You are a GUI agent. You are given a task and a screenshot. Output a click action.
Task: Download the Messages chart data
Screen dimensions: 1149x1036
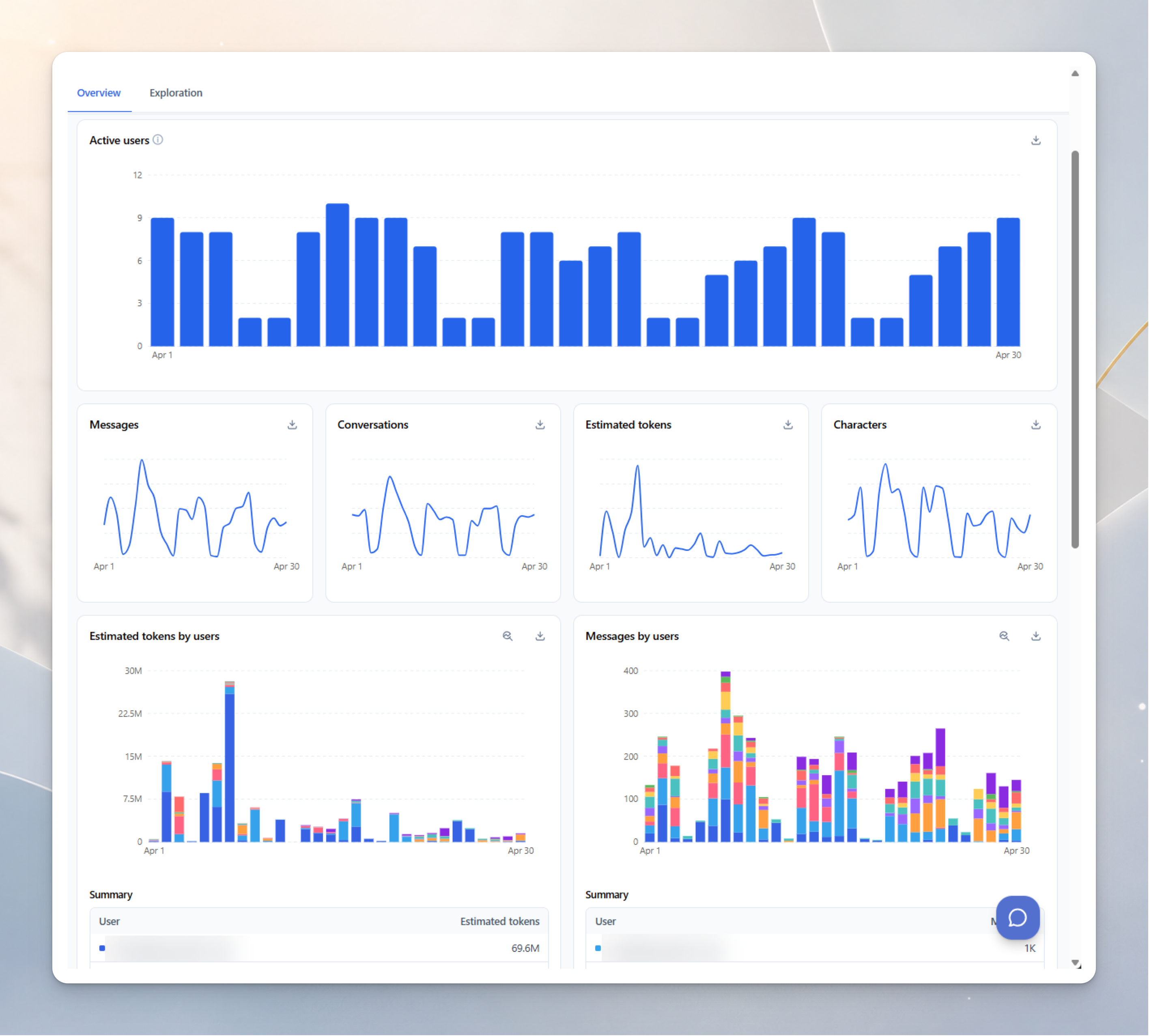292,425
